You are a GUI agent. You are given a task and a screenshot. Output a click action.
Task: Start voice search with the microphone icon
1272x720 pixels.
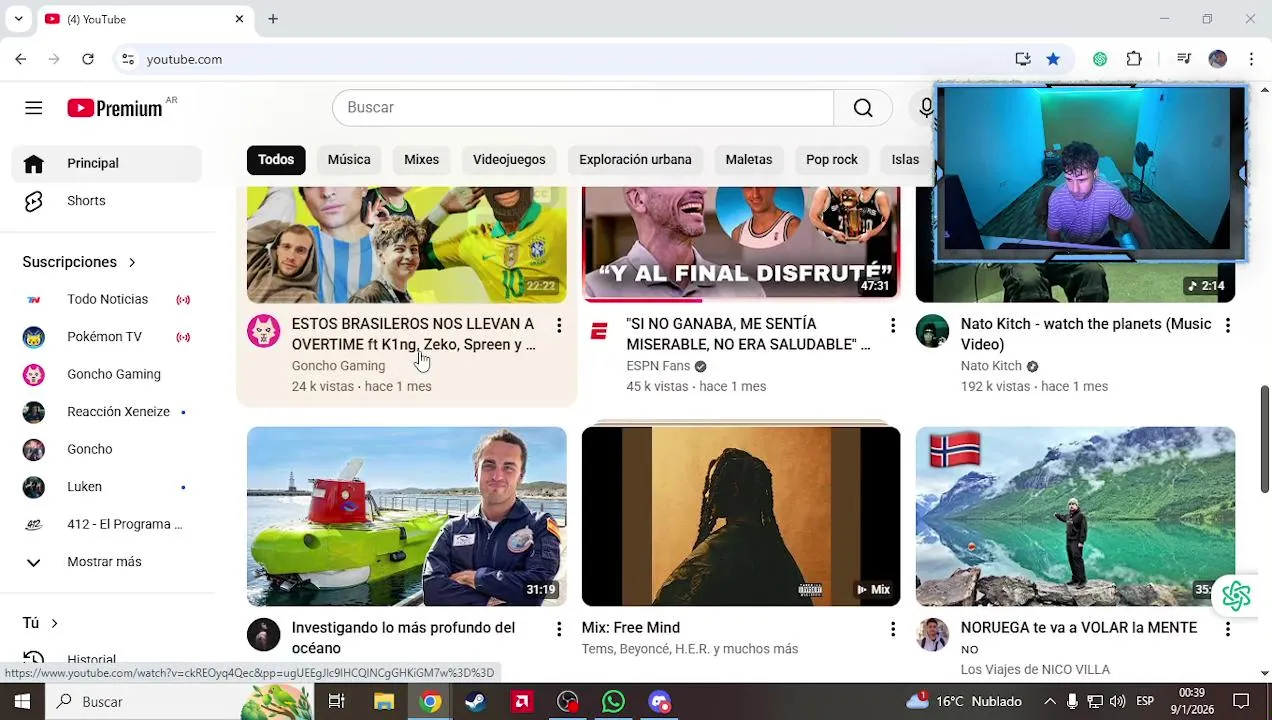pos(926,108)
